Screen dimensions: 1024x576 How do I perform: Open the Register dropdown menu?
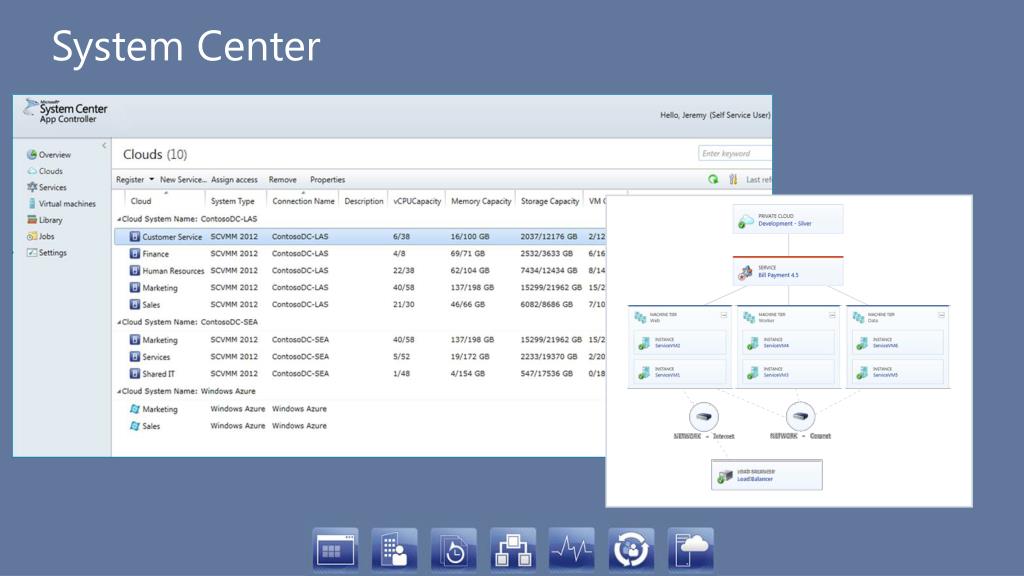[x=135, y=180]
